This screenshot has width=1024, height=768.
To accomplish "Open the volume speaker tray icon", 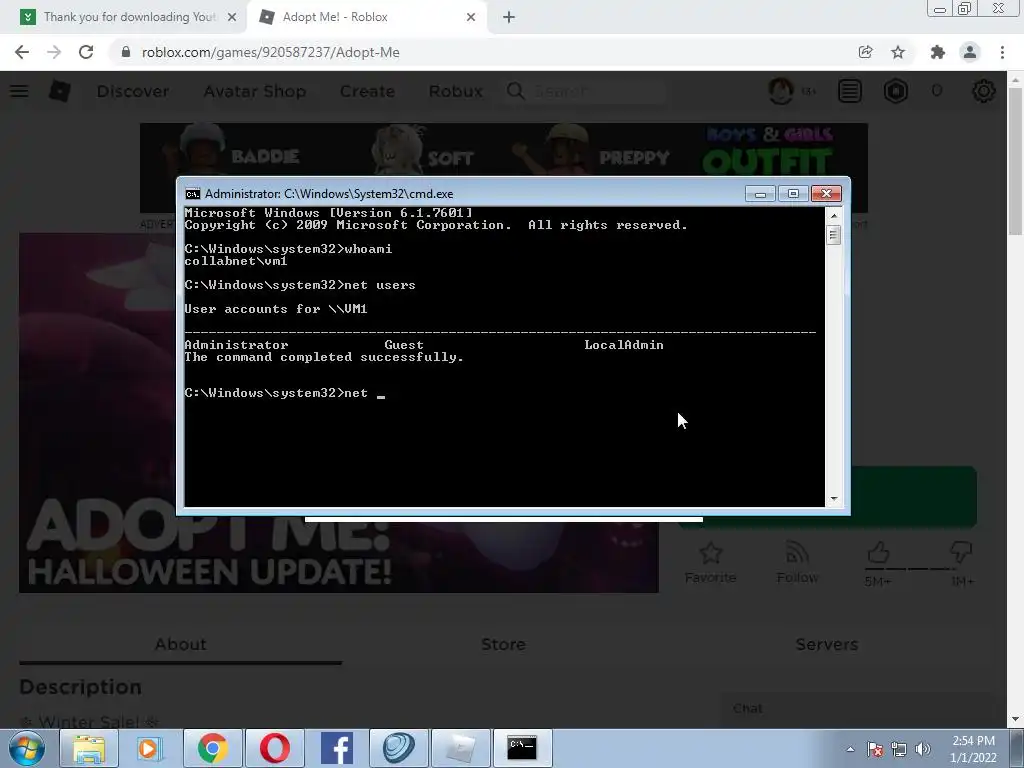I will pyautogui.click(x=923, y=749).
